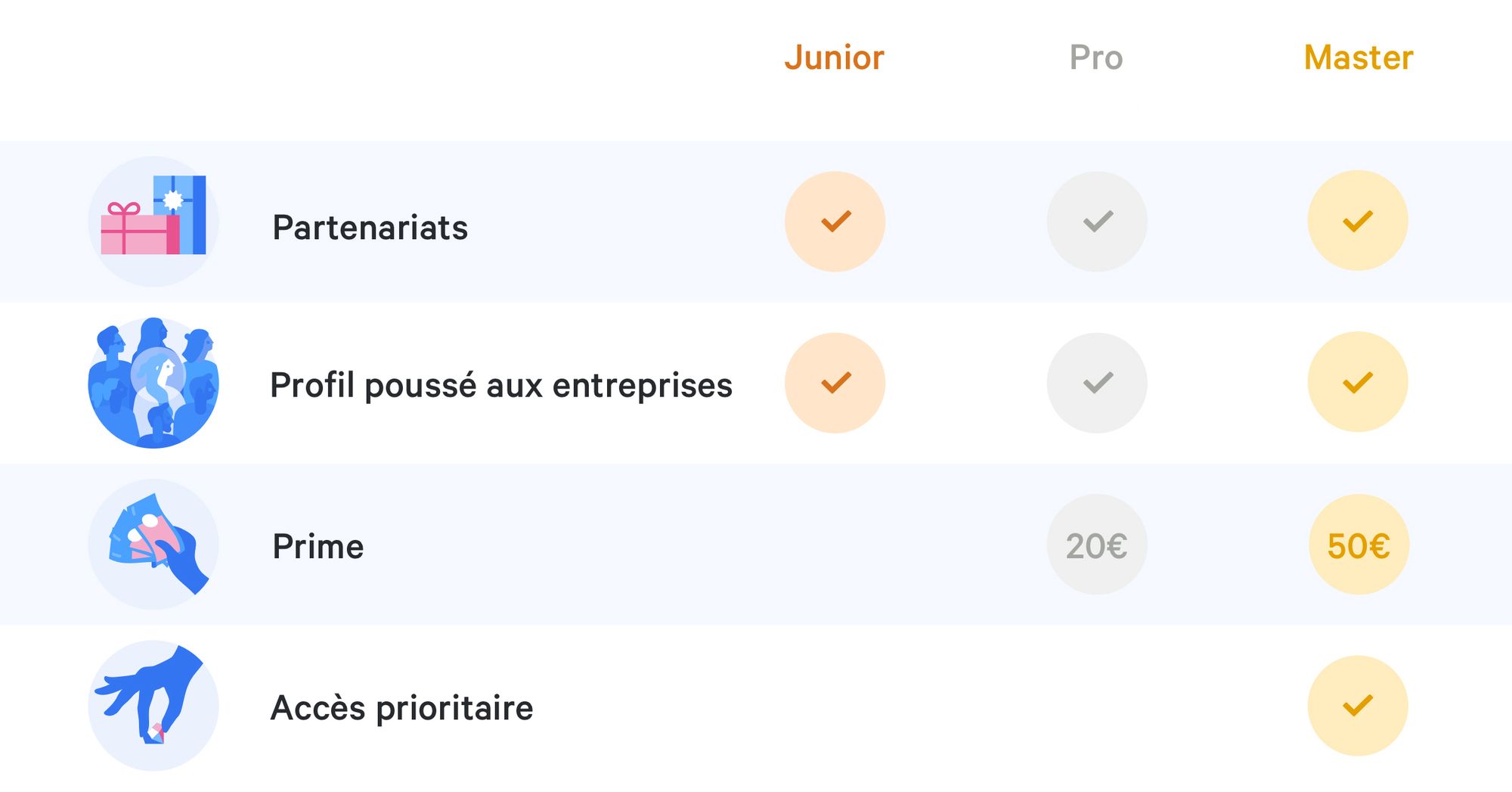Image resolution: width=1512 pixels, height=792 pixels.
Task: Click Junior checkmark for Profil poussé aux entreprises
Action: [x=835, y=383]
